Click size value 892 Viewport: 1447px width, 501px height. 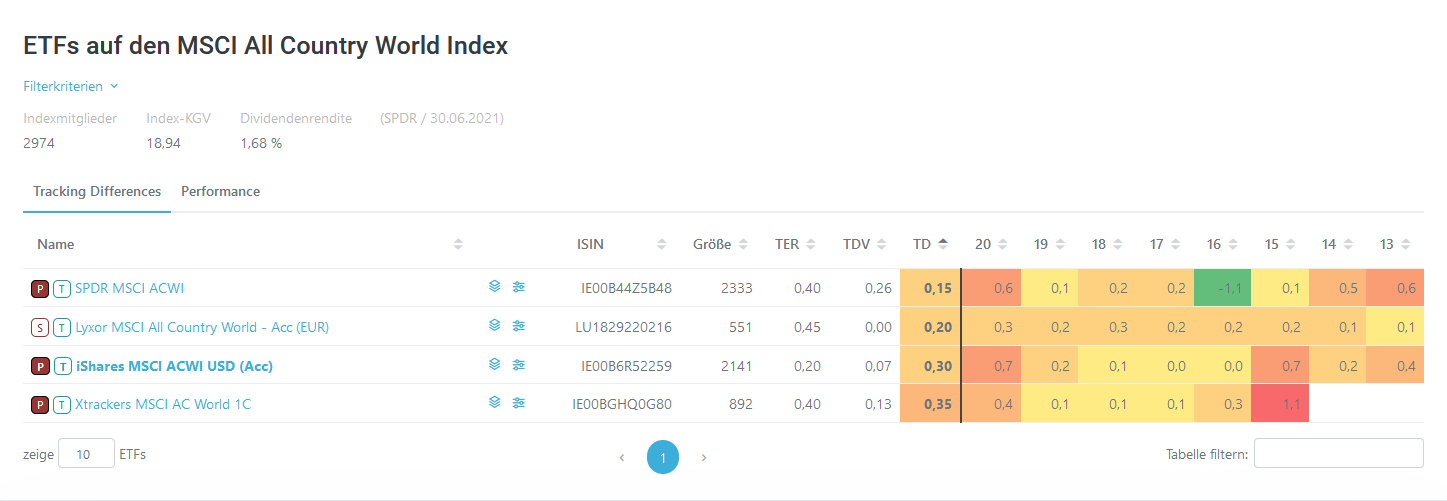tap(741, 405)
